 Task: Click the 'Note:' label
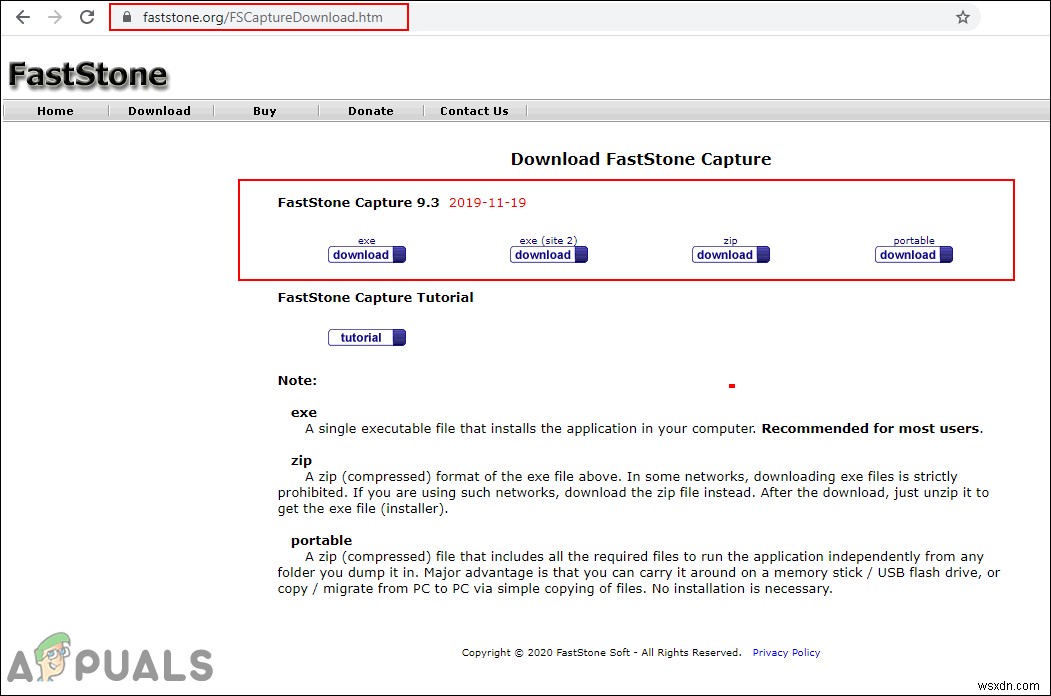point(297,380)
